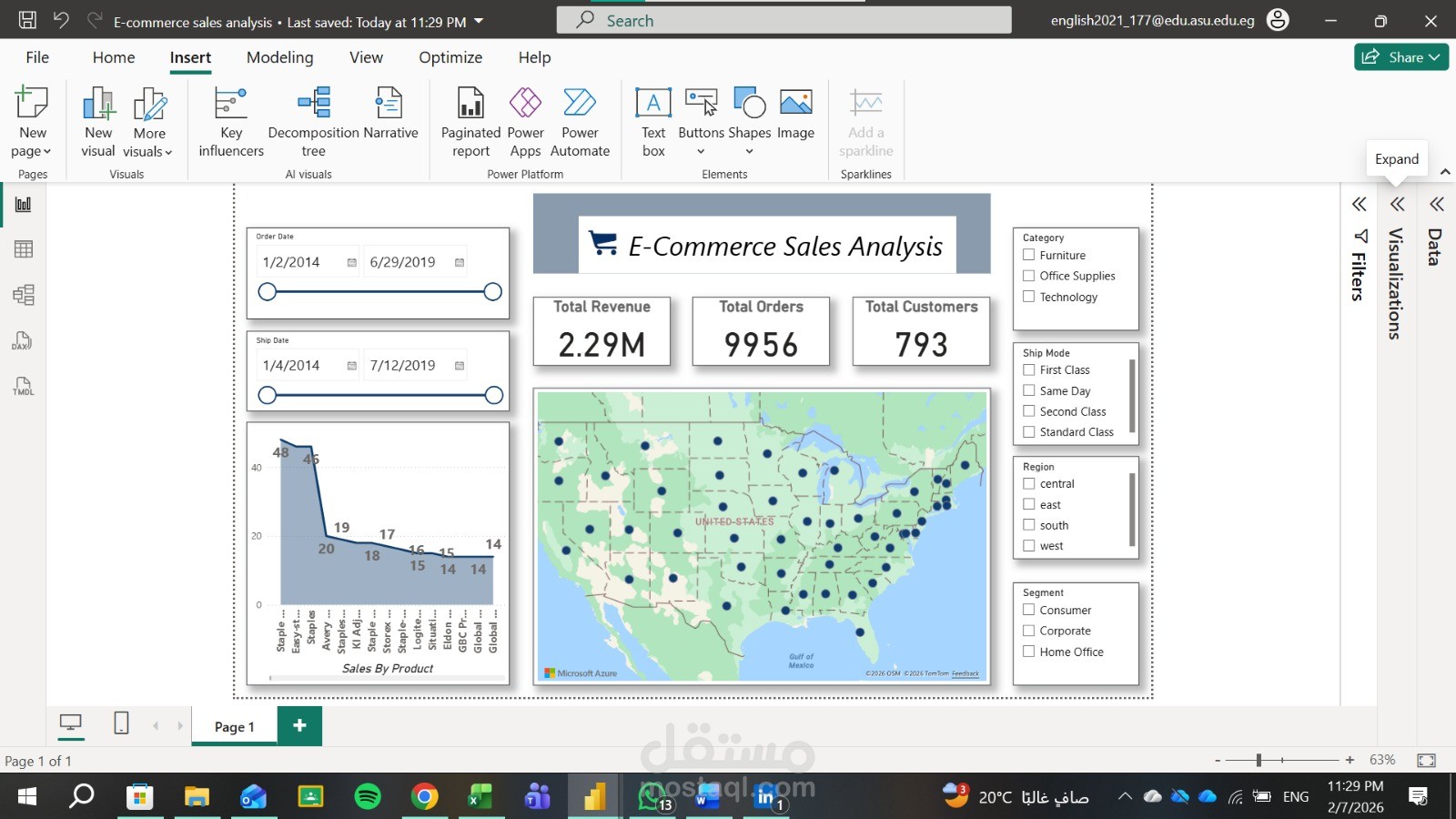Image resolution: width=1456 pixels, height=819 pixels.
Task: Click the Share button
Action: point(1401,57)
